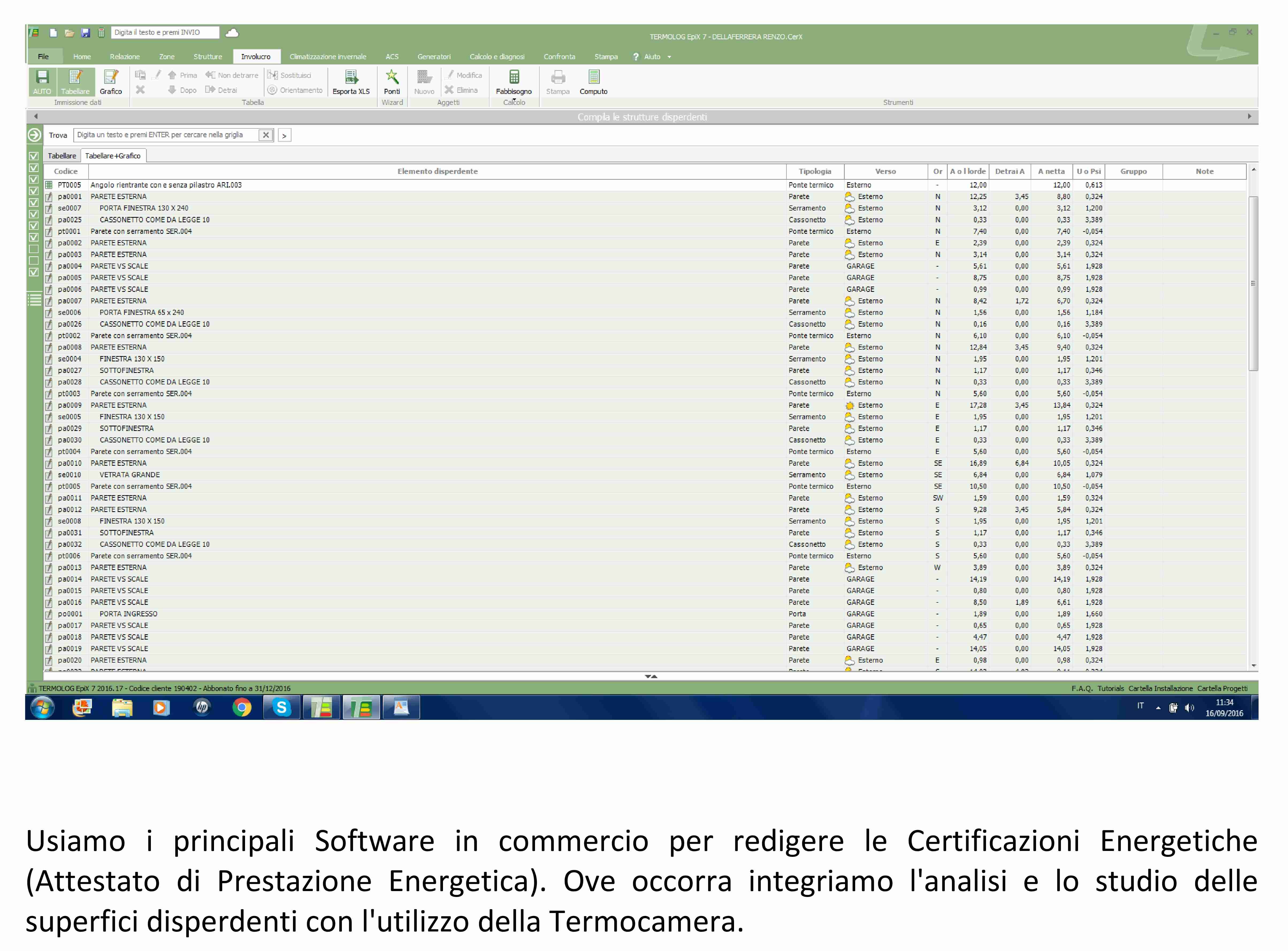1288x951 pixels.
Task: Click the circled arrow icon beside Trova
Action: [x=35, y=135]
